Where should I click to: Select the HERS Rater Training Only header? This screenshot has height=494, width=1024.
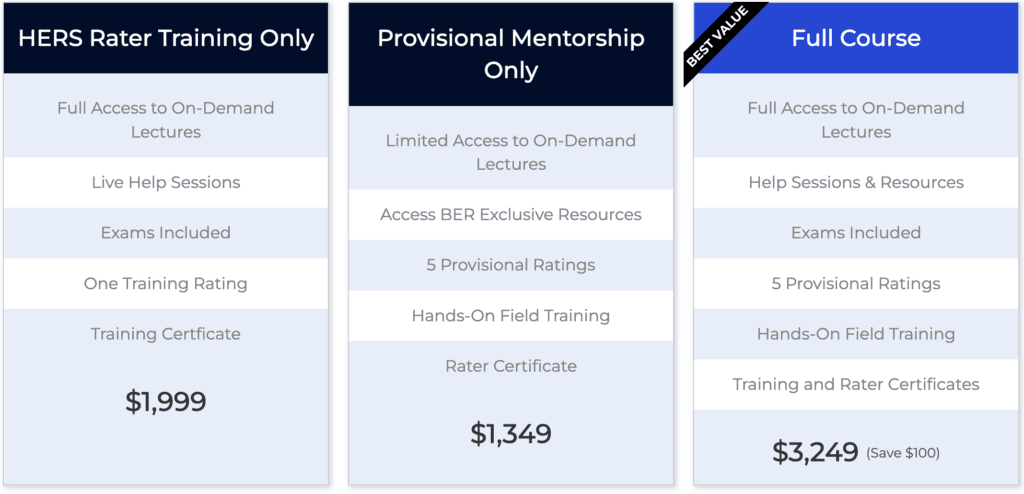click(166, 38)
